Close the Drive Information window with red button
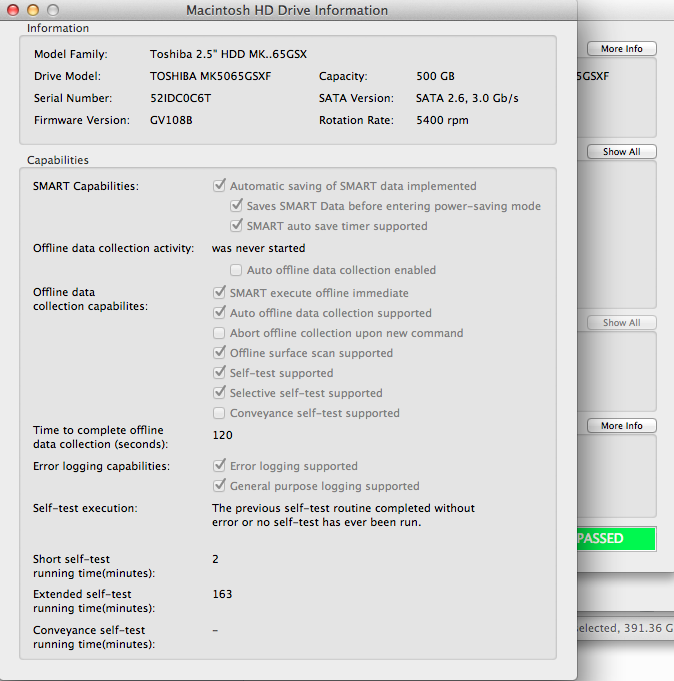 point(13,10)
